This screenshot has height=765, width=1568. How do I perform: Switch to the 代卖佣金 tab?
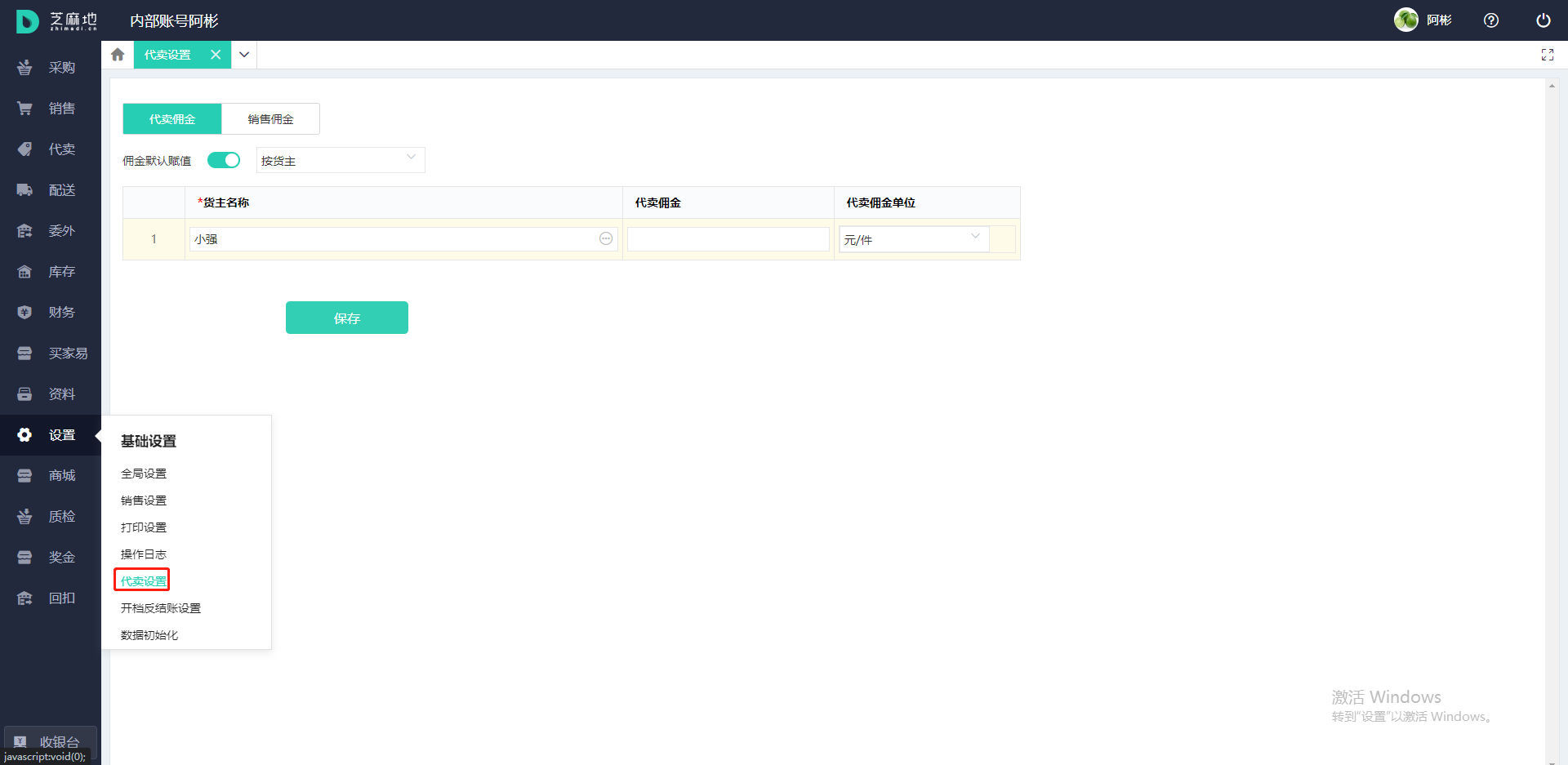click(172, 119)
